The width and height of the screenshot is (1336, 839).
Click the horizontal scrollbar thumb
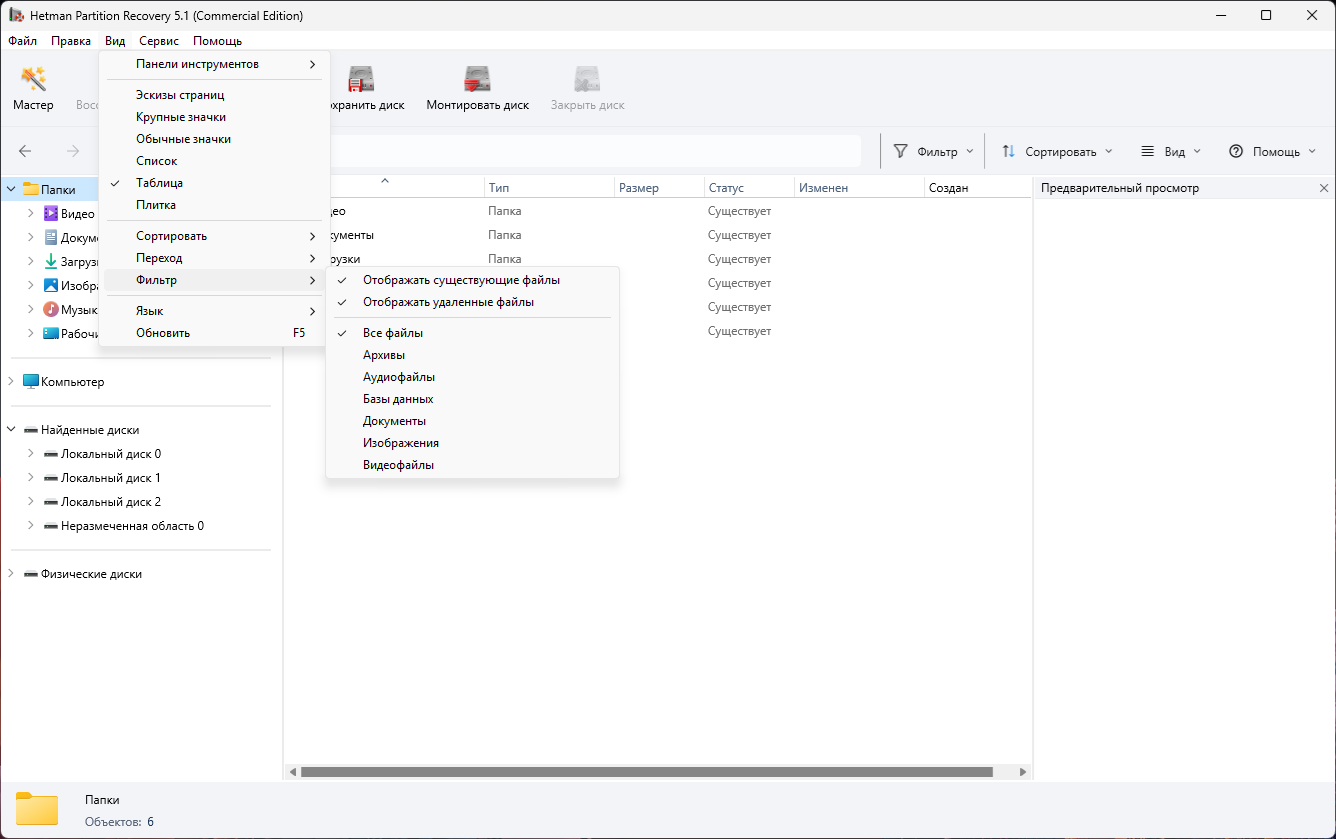[x=647, y=772]
